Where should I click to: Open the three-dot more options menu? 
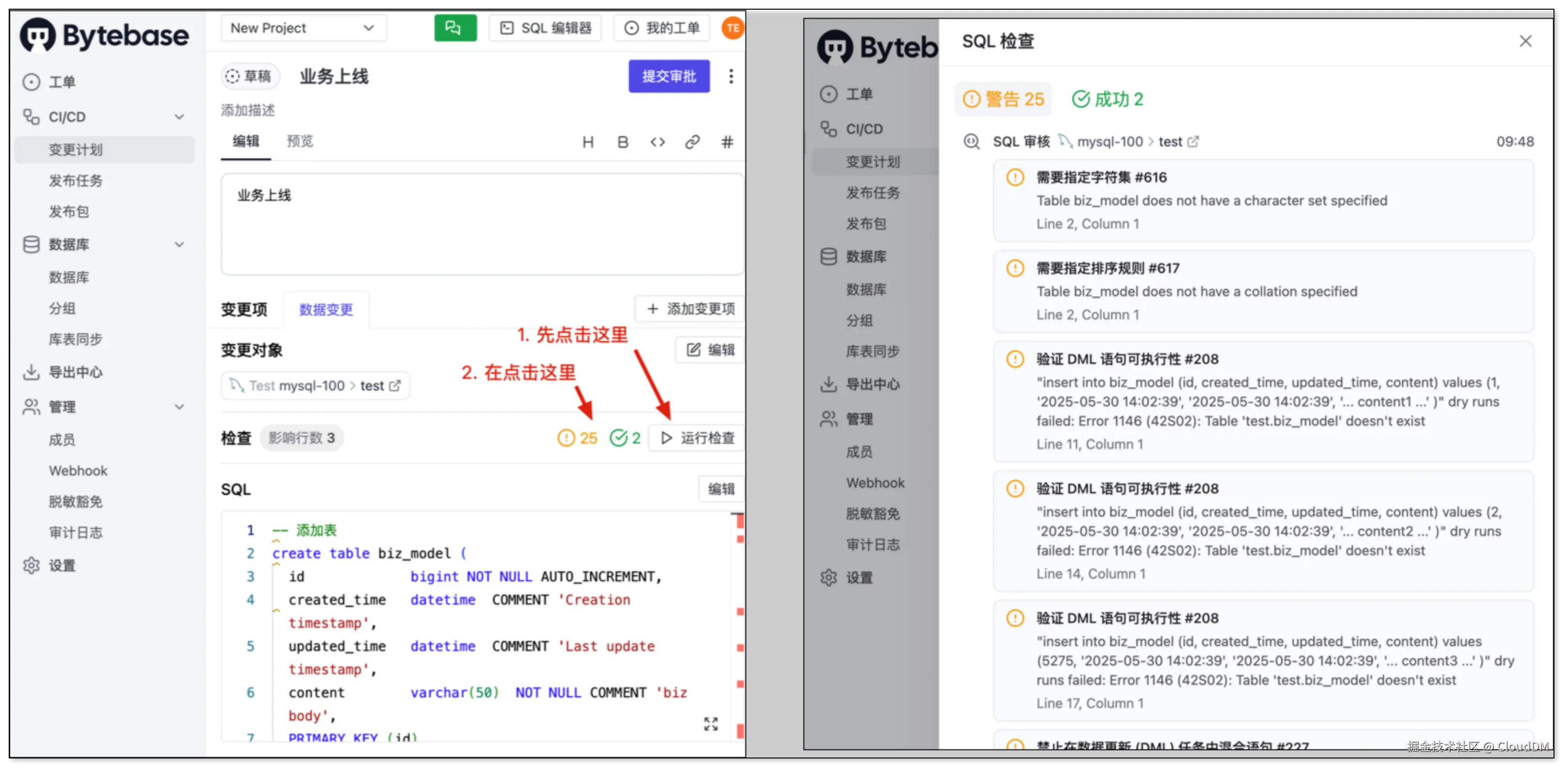tap(731, 76)
